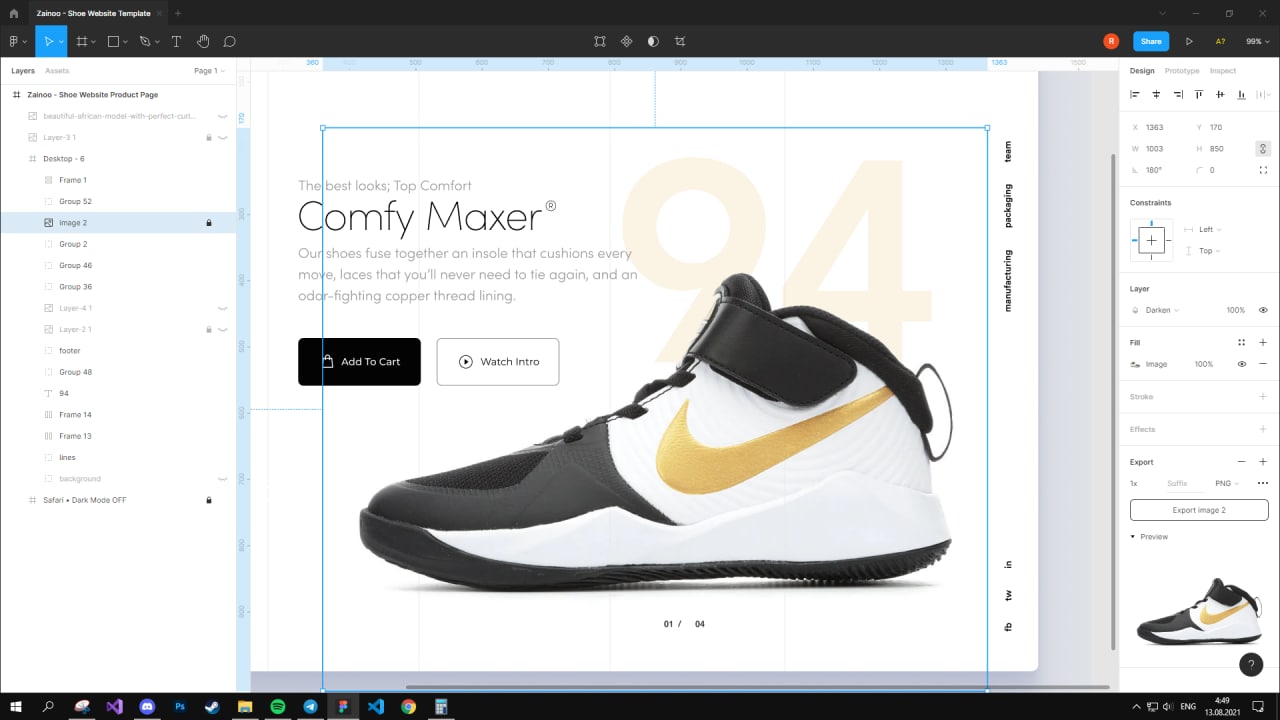The height and width of the screenshot is (720, 1280).
Task: Click the user avatar R
Action: pyautogui.click(x=1111, y=41)
